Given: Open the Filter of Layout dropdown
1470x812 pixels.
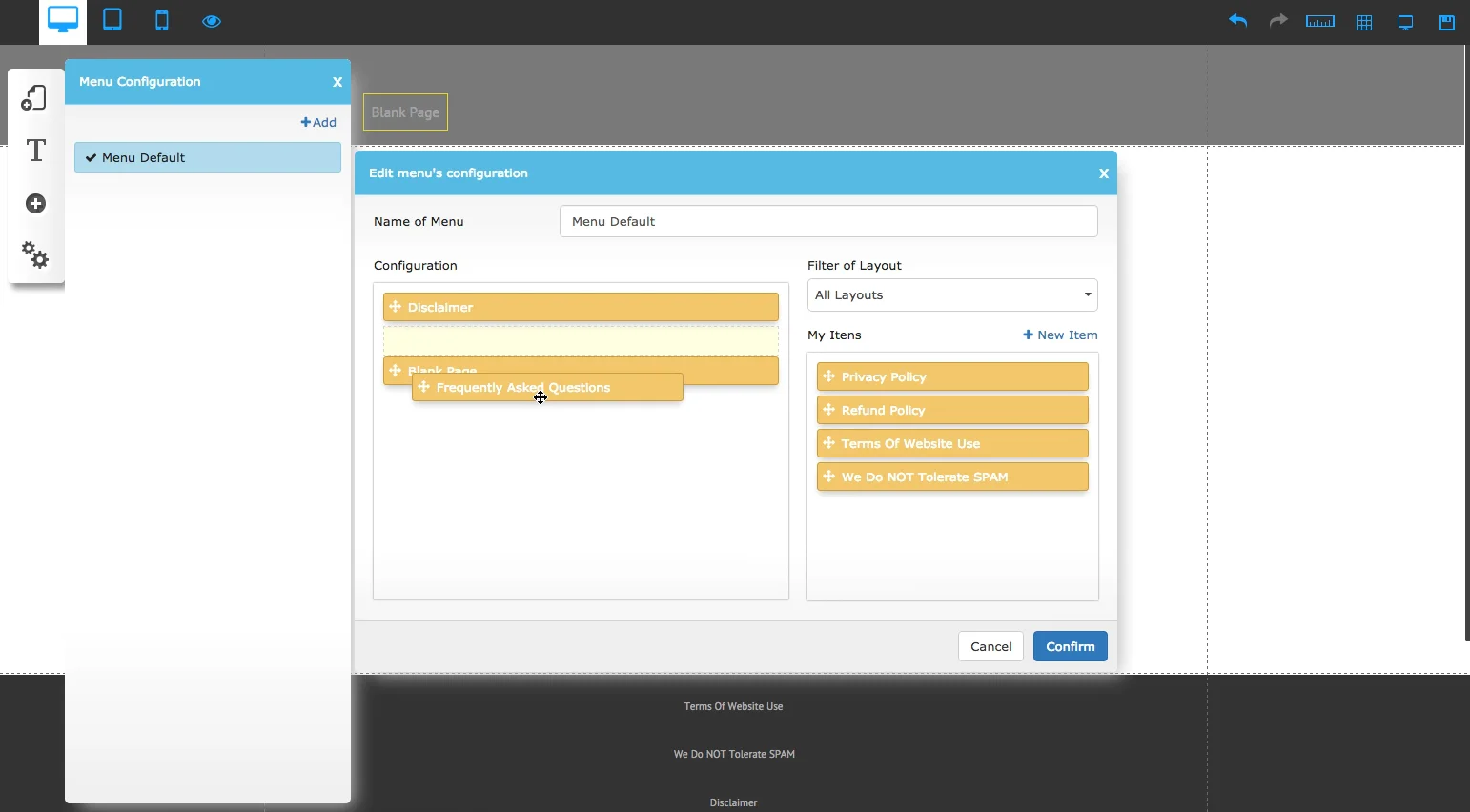Looking at the screenshot, I should tap(952, 295).
